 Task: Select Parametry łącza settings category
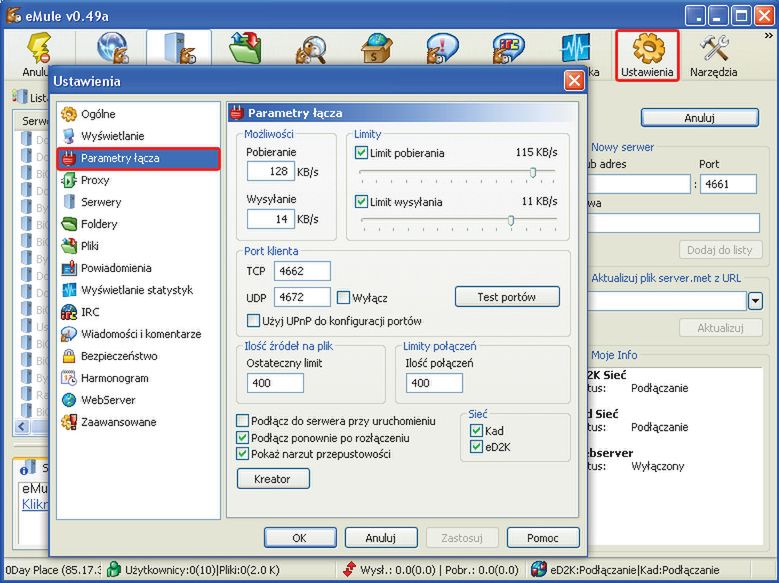pos(138,158)
